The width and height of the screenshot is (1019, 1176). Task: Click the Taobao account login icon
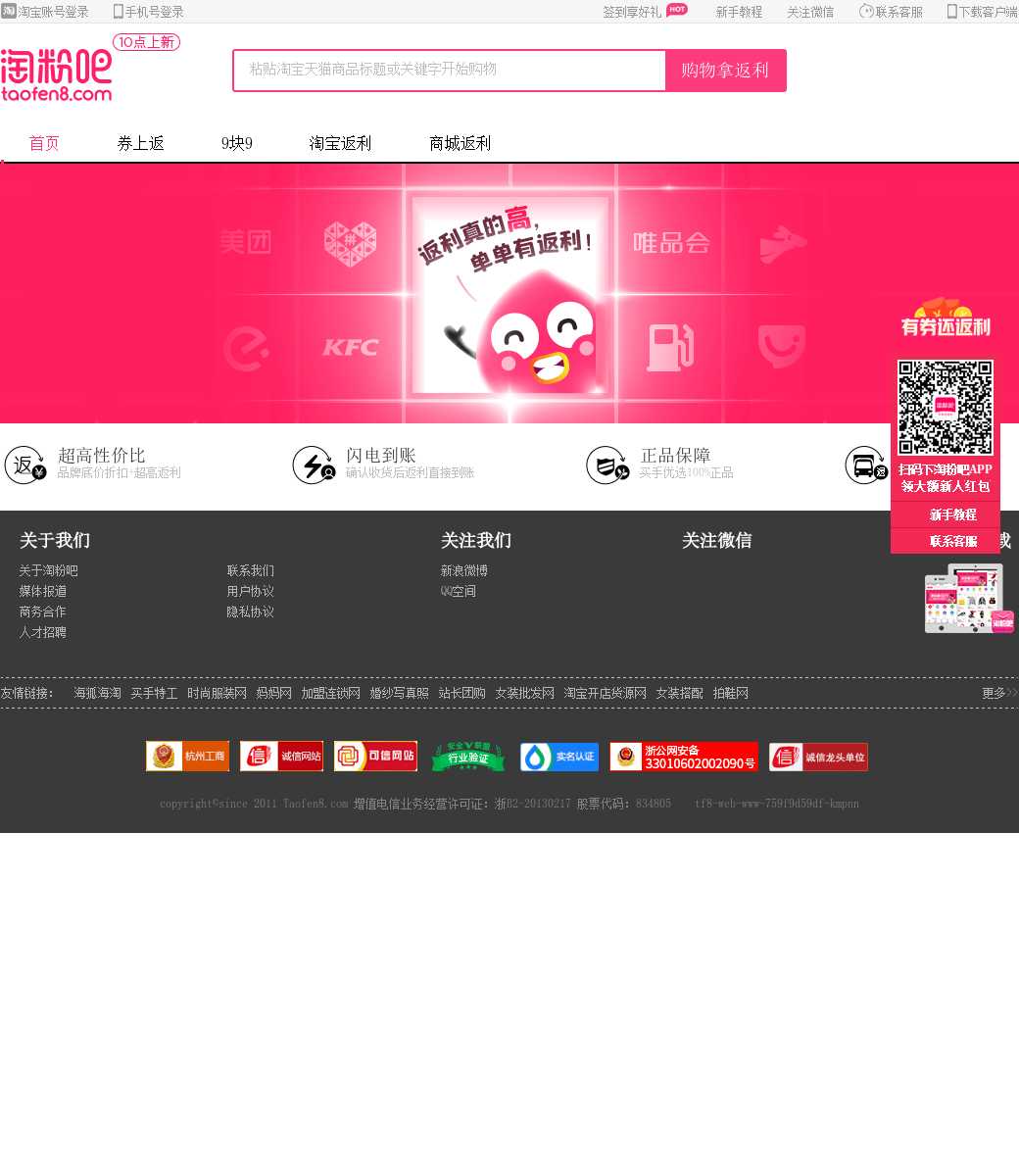tap(9, 12)
